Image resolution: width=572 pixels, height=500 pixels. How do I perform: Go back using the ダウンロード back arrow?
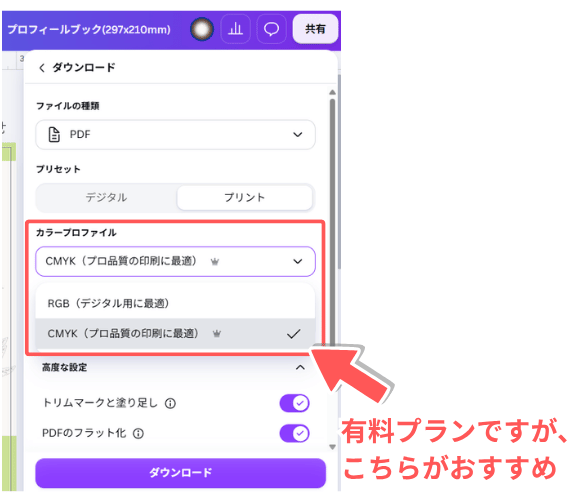[x=42, y=68]
